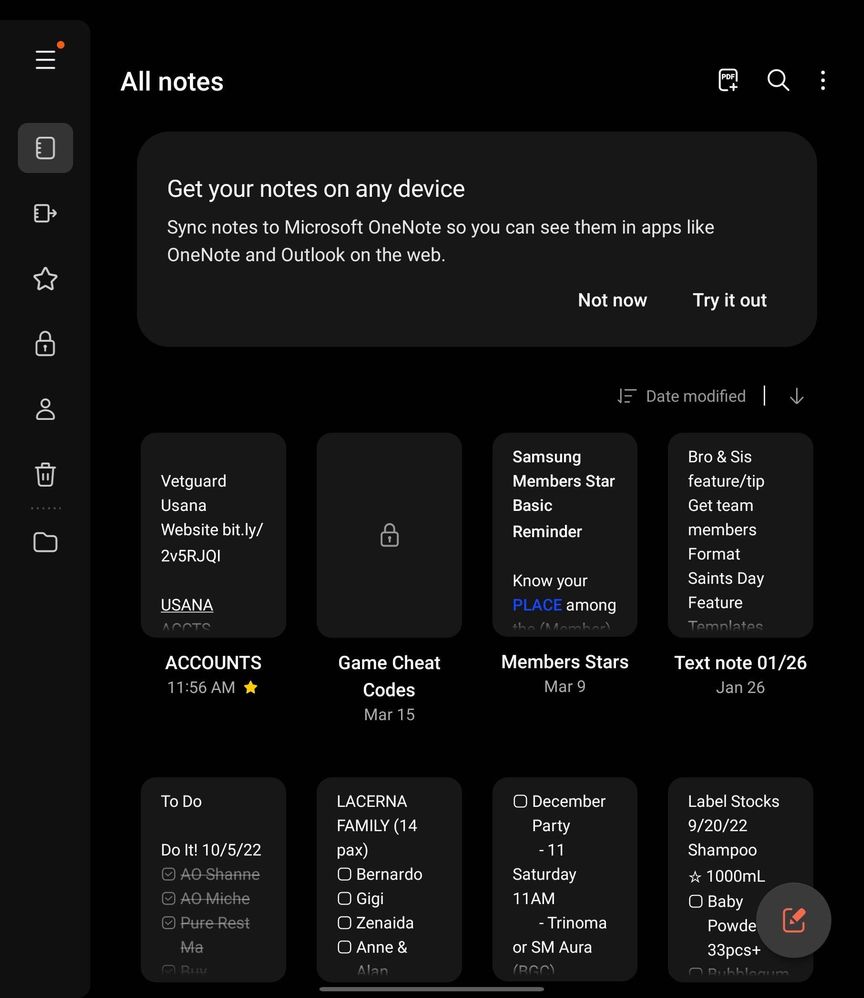Change the Date modified sort option
Image resolution: width=864 pixels, height=998 pixels.
point(696,397)
